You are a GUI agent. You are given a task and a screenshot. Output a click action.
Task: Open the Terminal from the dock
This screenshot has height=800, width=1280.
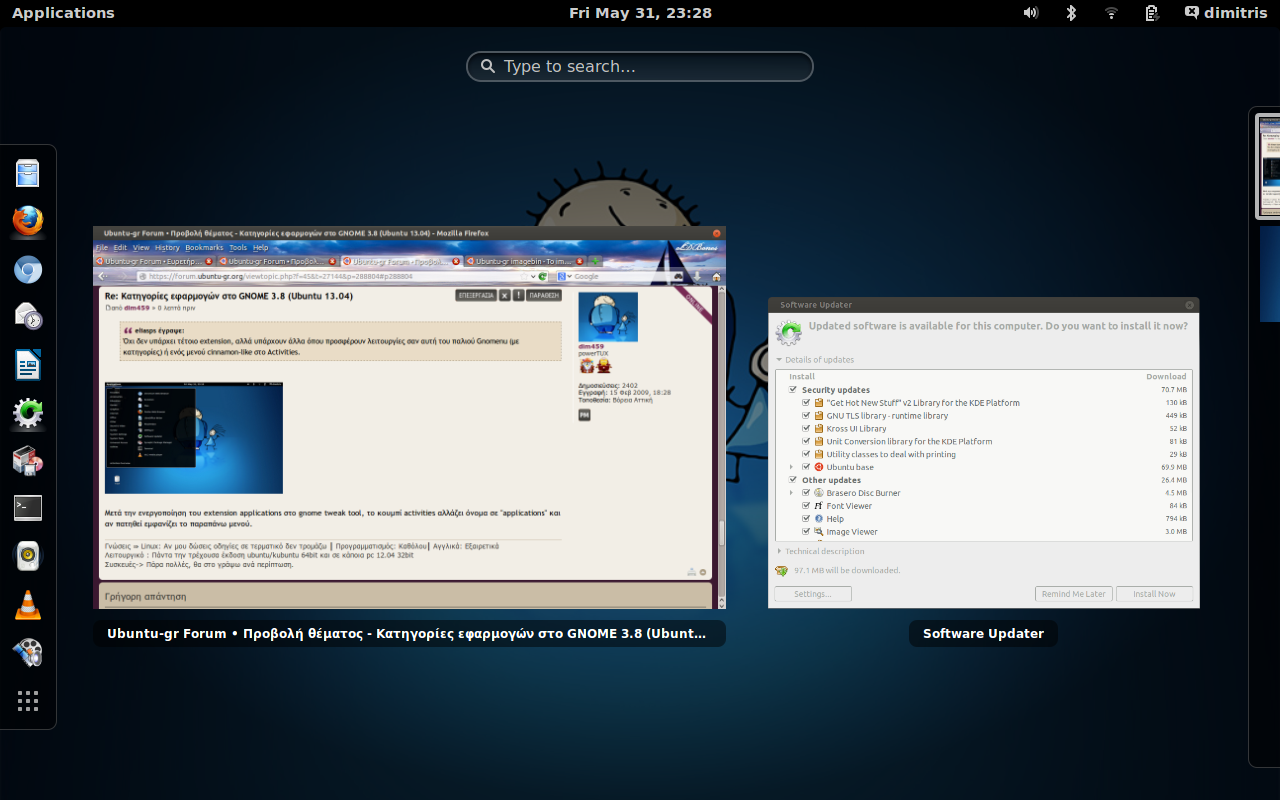pos(28,508)
